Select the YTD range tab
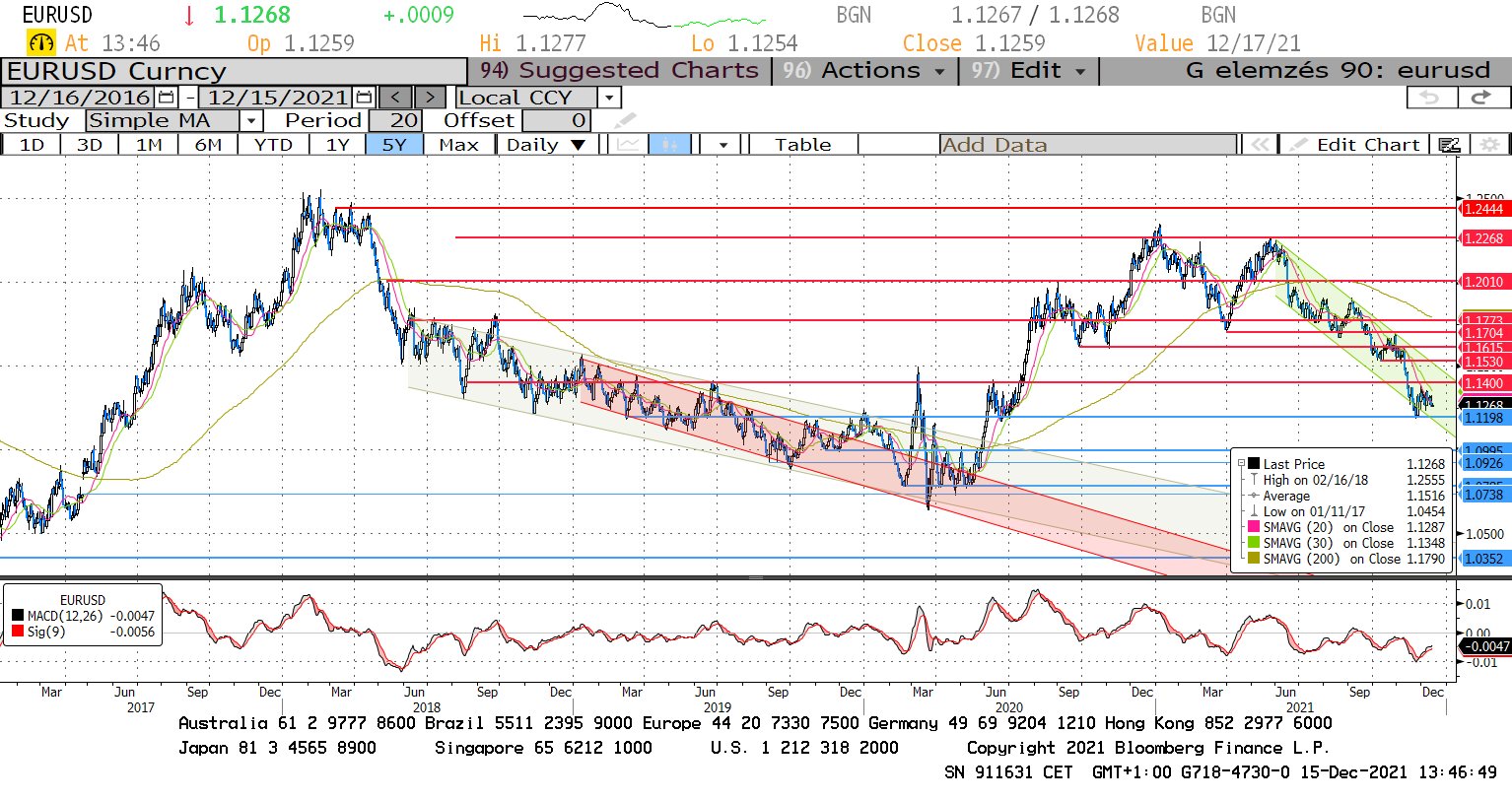This screenshot has width=1512, height=801. (x=273, y=145)
